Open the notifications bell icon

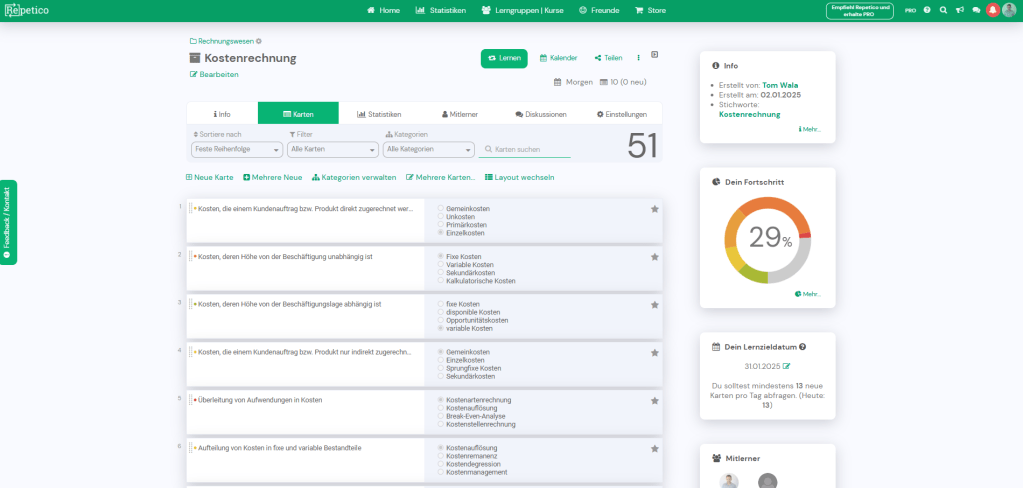(992, 10)
